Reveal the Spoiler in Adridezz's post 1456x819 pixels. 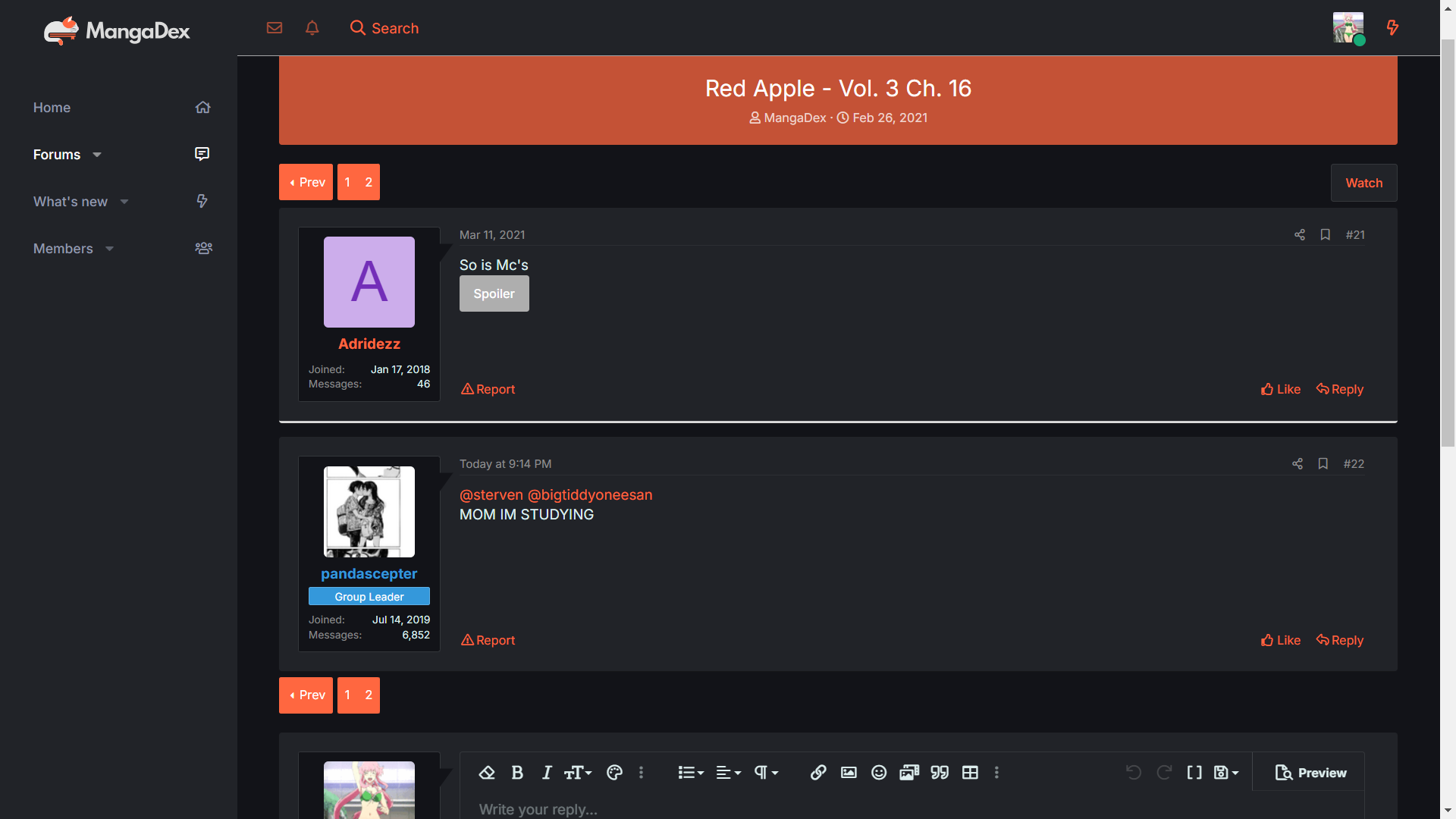pyautogui.click(x=494, y=293)
